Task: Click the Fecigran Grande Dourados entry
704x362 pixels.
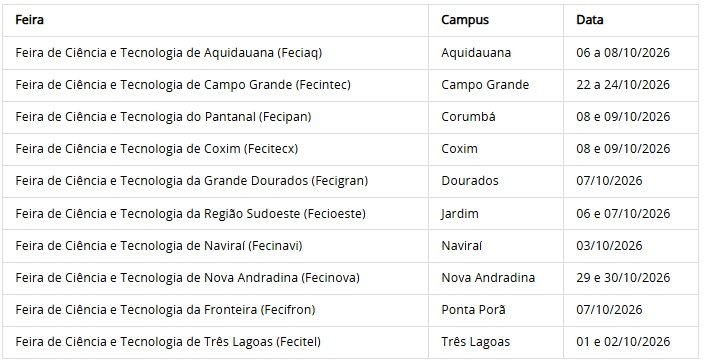Action: click(192, 181)
